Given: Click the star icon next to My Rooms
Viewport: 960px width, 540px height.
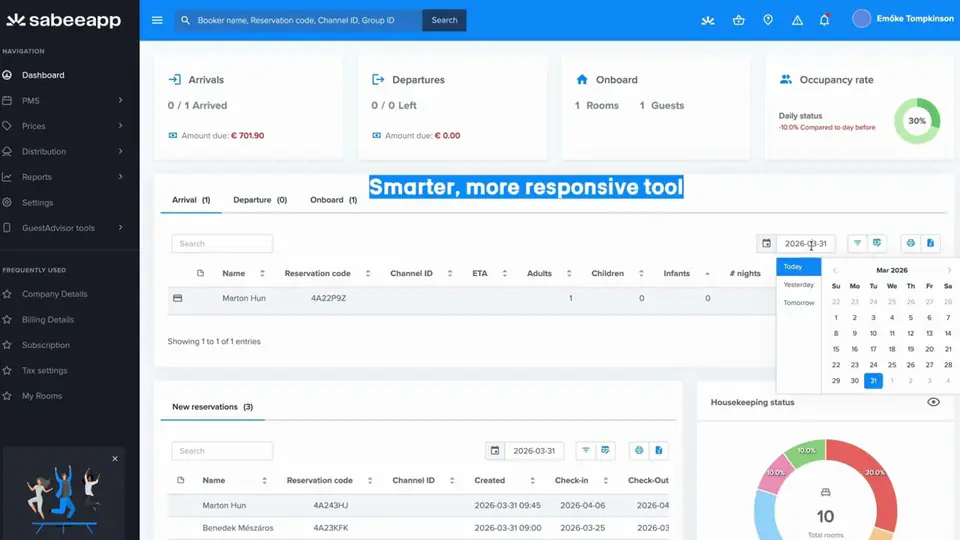Looking at the screenshot, I should point(7,396).
